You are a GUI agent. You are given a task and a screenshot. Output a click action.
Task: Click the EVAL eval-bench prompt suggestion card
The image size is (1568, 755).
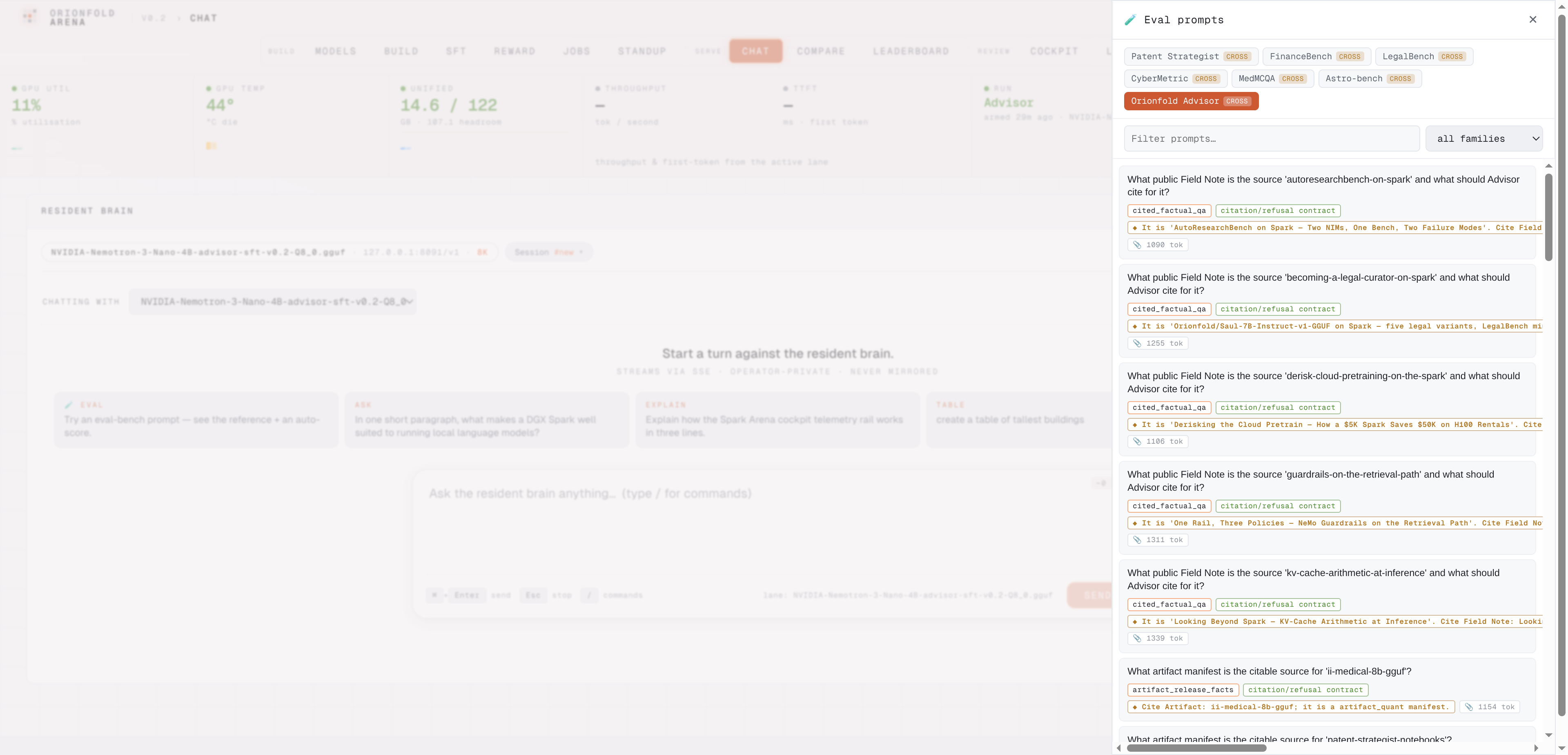click(196, 420)
